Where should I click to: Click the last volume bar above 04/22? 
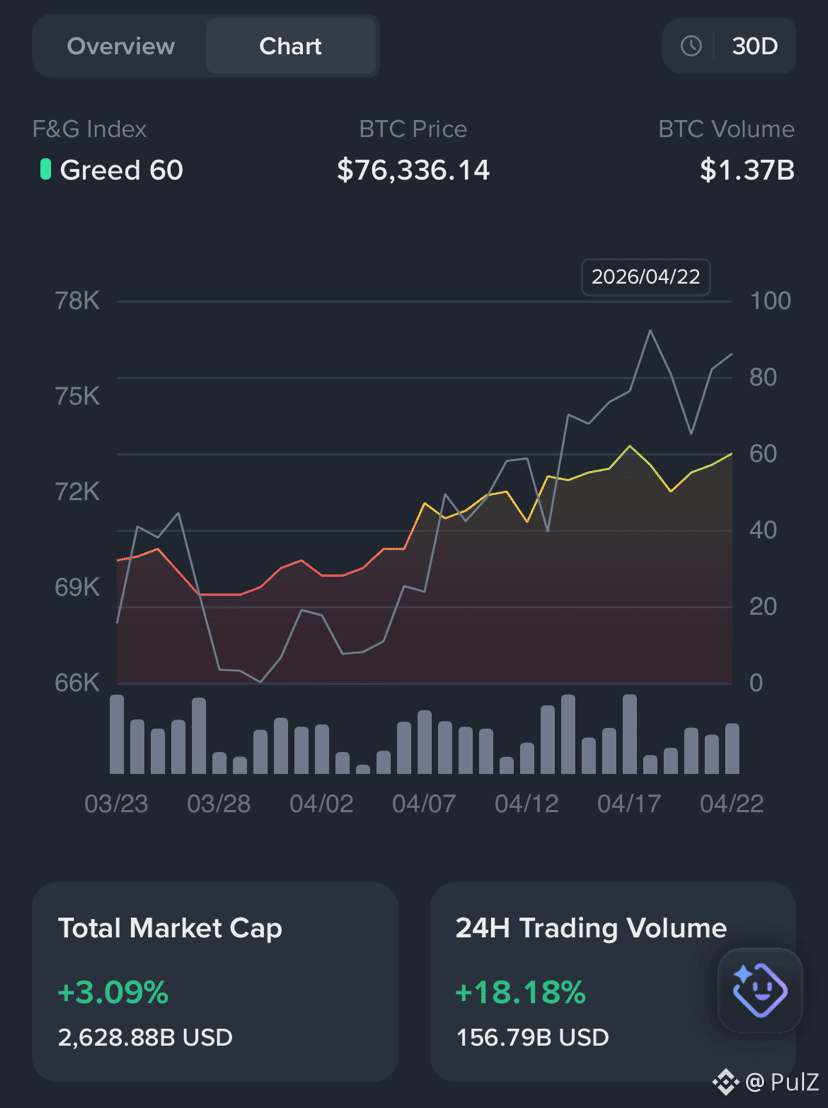coord(732,748)
